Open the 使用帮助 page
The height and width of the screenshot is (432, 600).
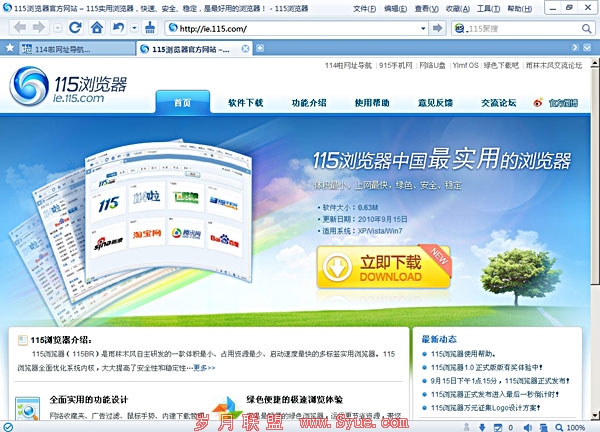click(x=372, y=103)
